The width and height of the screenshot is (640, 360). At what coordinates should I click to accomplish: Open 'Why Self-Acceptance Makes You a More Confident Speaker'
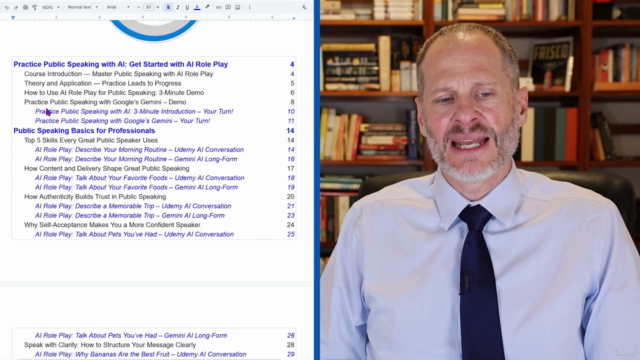point(112,225)
